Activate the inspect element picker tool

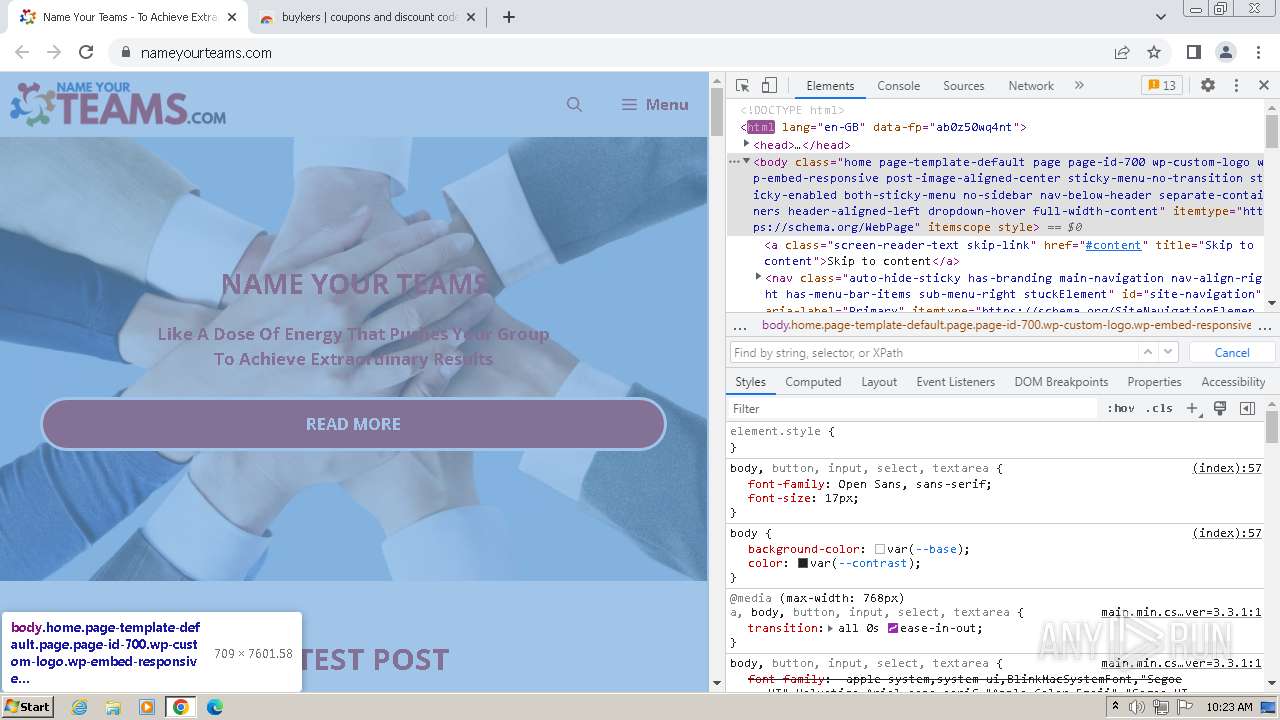pos(742,86)
